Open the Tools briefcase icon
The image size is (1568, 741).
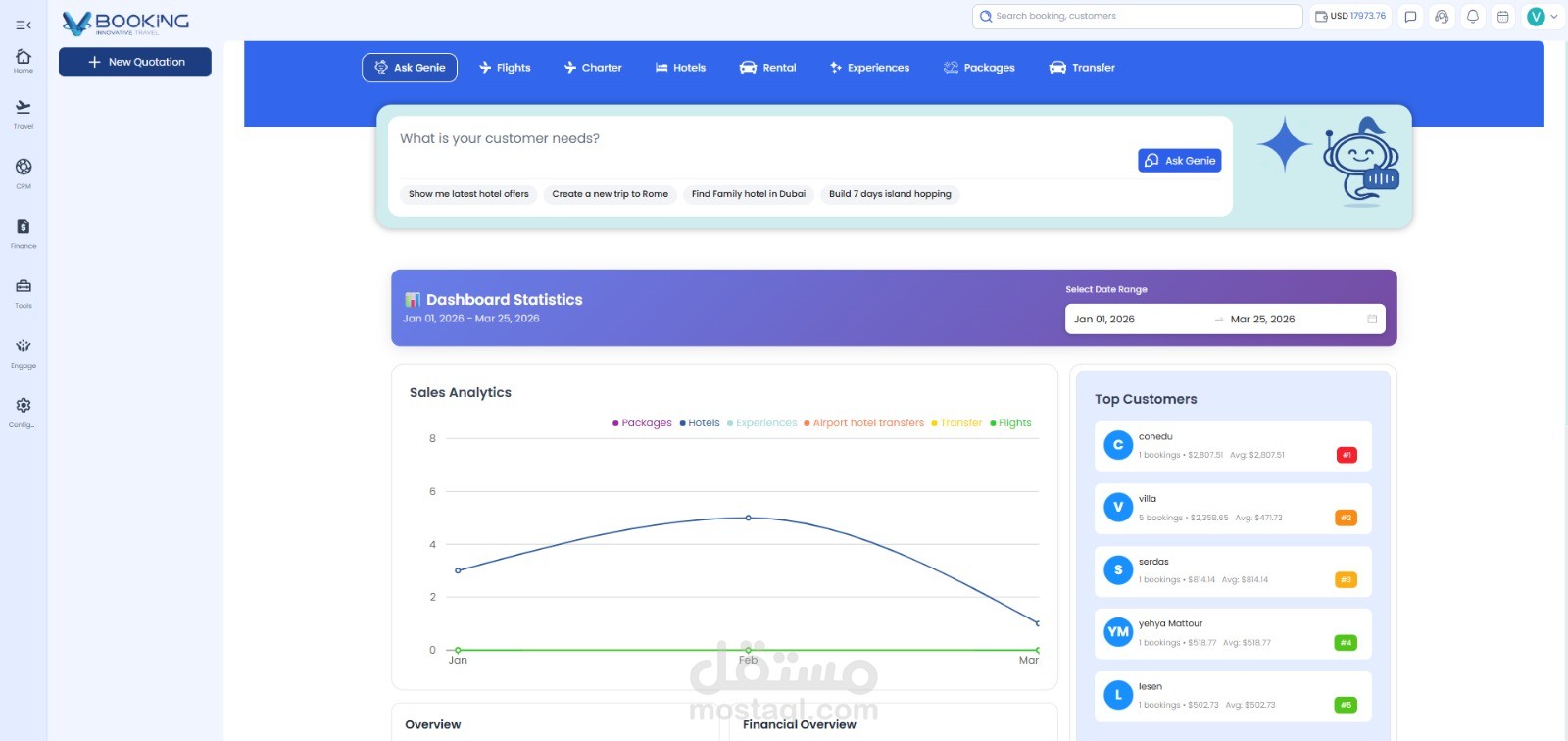(x=24, y=292)
